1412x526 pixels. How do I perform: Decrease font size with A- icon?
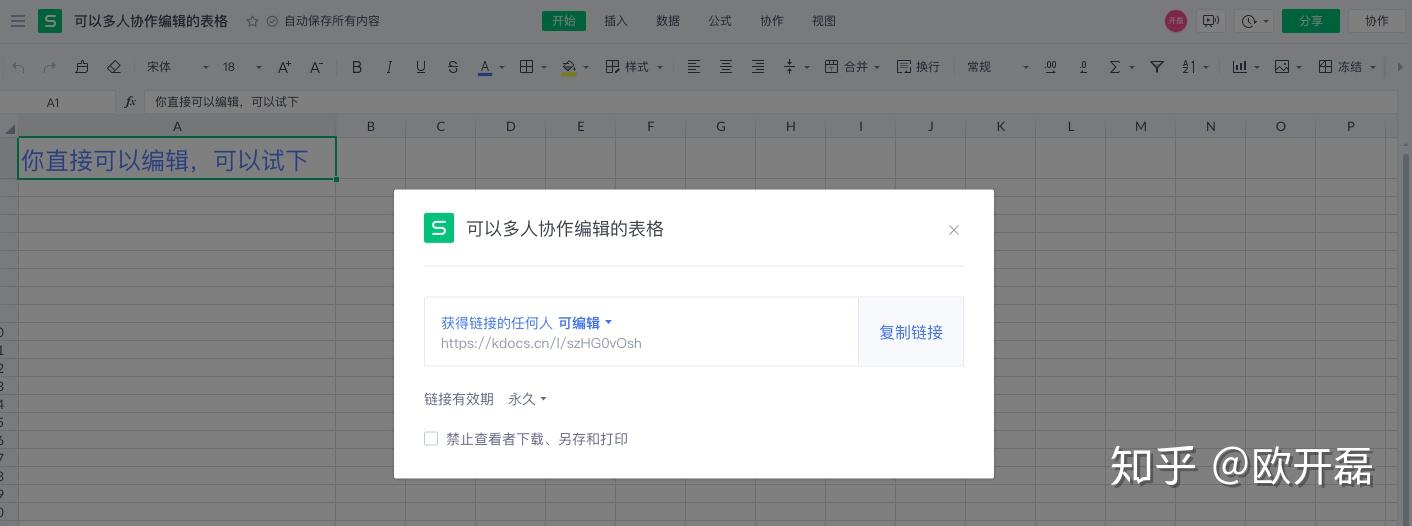pos(316,67)
